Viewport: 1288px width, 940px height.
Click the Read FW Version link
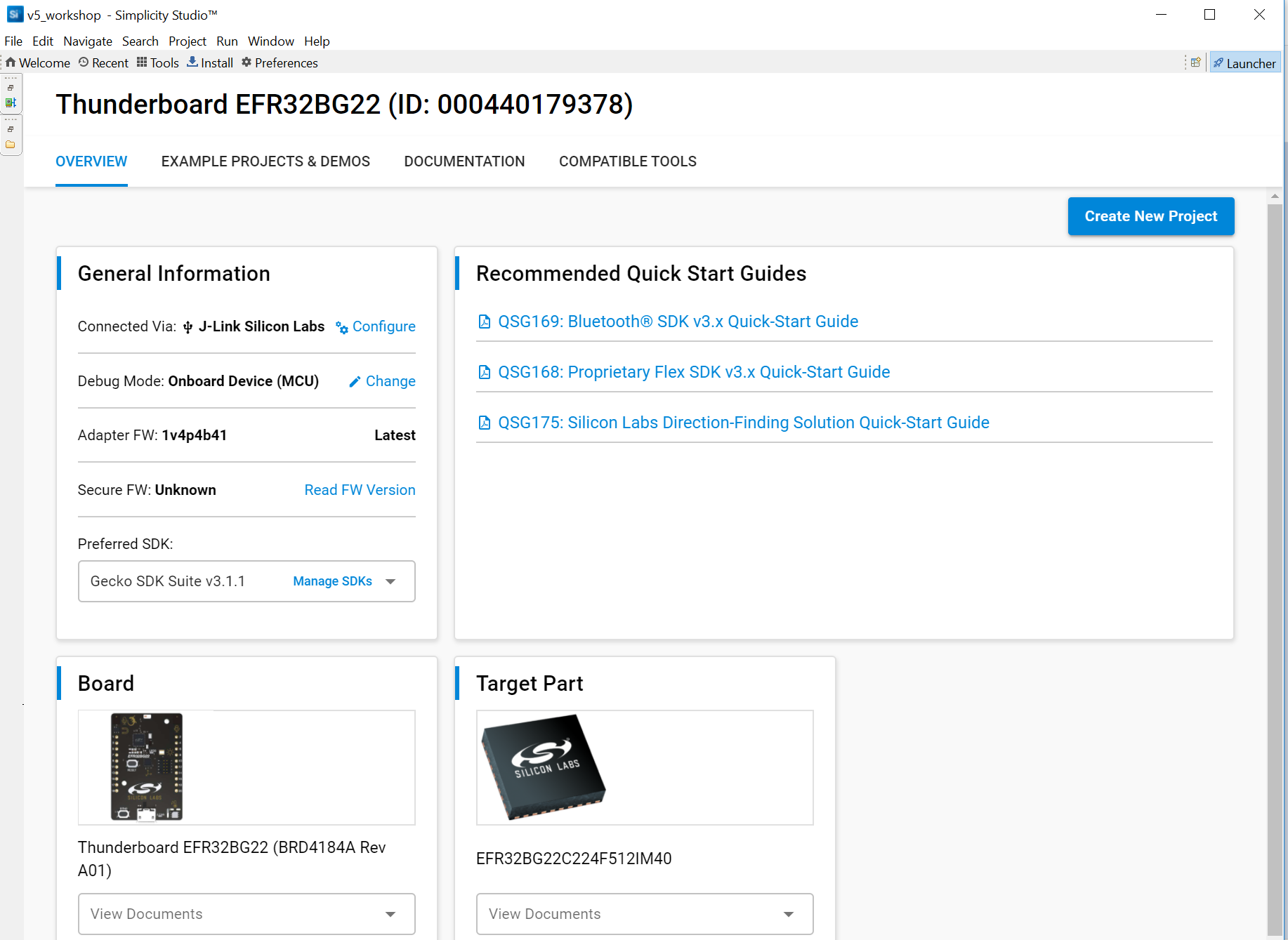(x=360, y=490)
